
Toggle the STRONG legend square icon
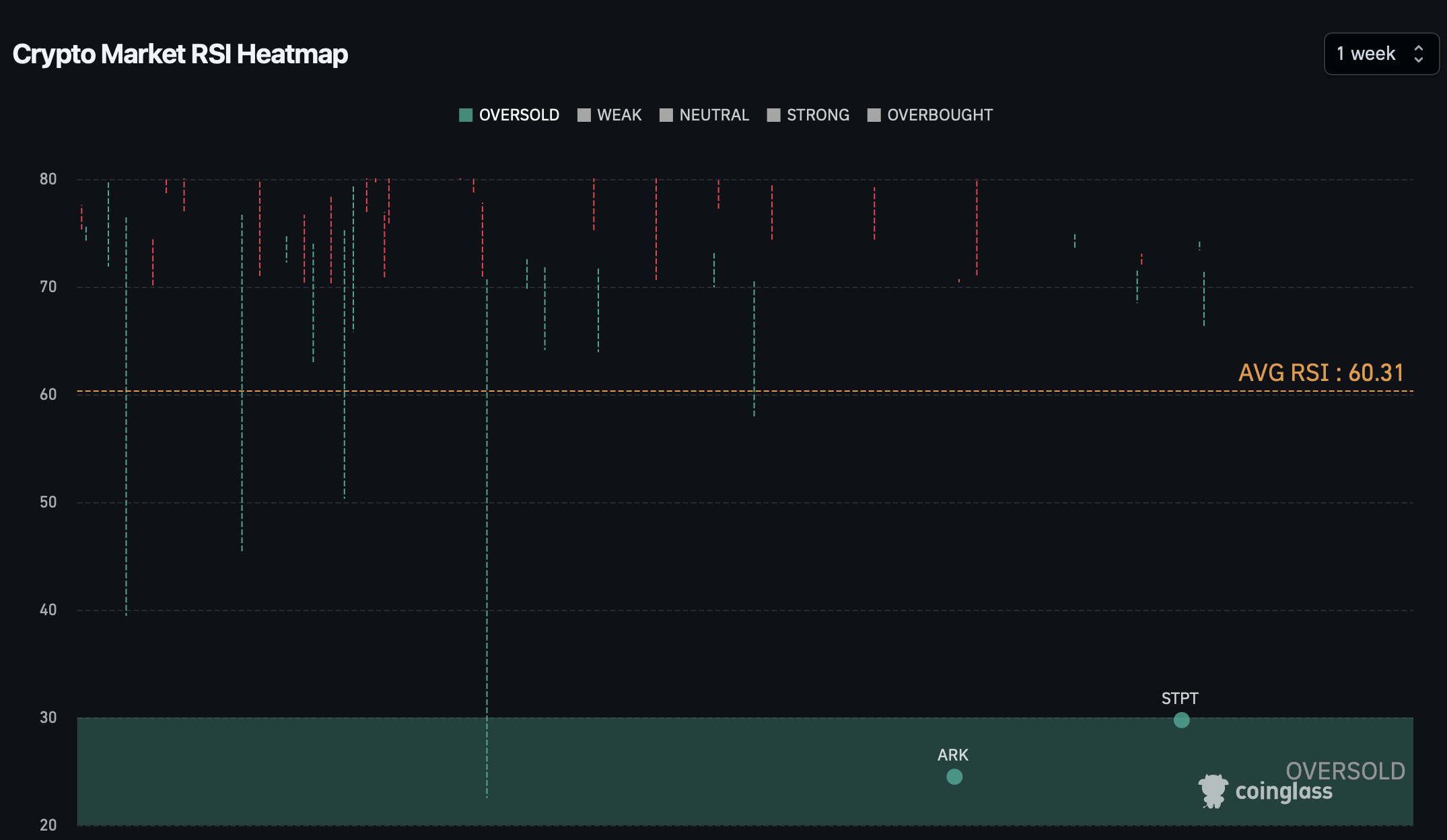[774, 115]
